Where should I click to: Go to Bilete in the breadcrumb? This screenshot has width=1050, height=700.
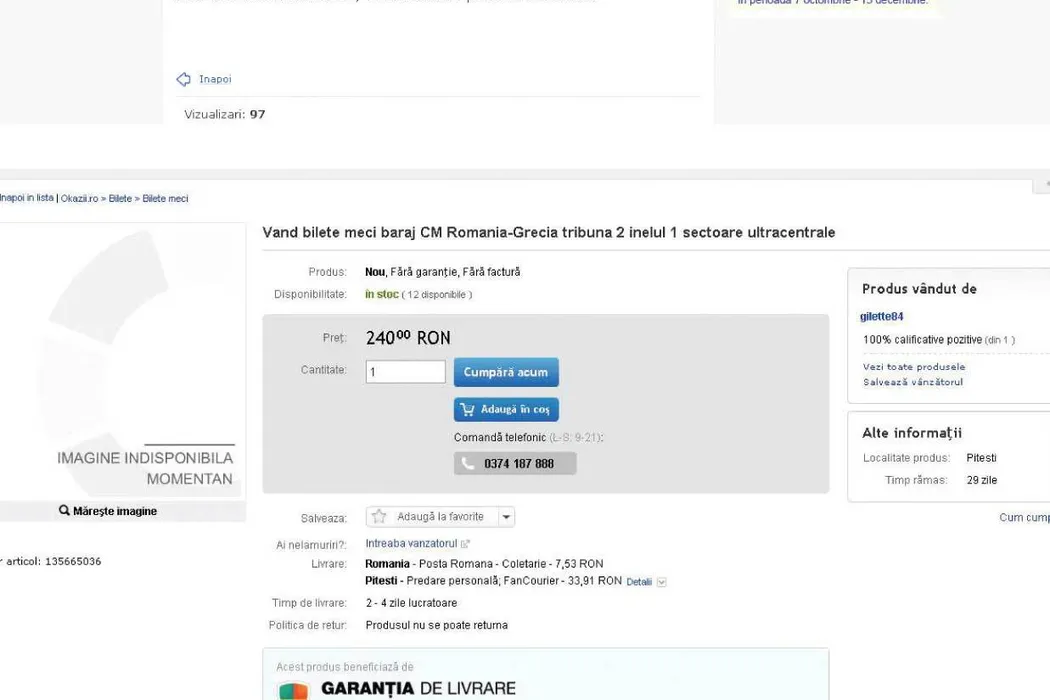[x=120, y=199]
